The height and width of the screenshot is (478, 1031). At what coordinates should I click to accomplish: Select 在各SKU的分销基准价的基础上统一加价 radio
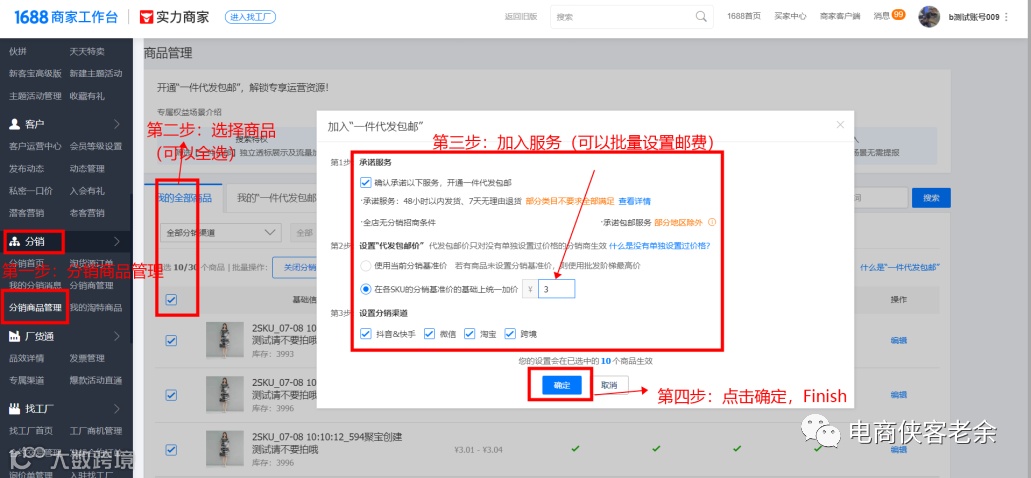[x=366, y=289]
